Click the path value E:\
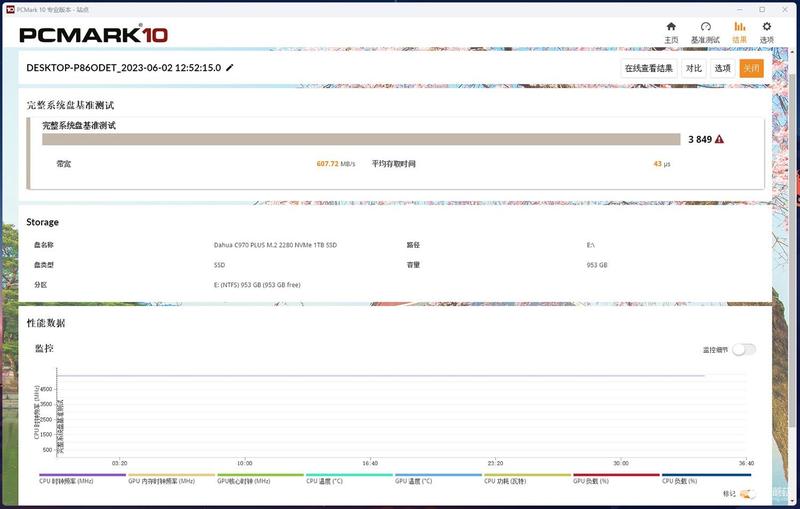 [590, 245]
